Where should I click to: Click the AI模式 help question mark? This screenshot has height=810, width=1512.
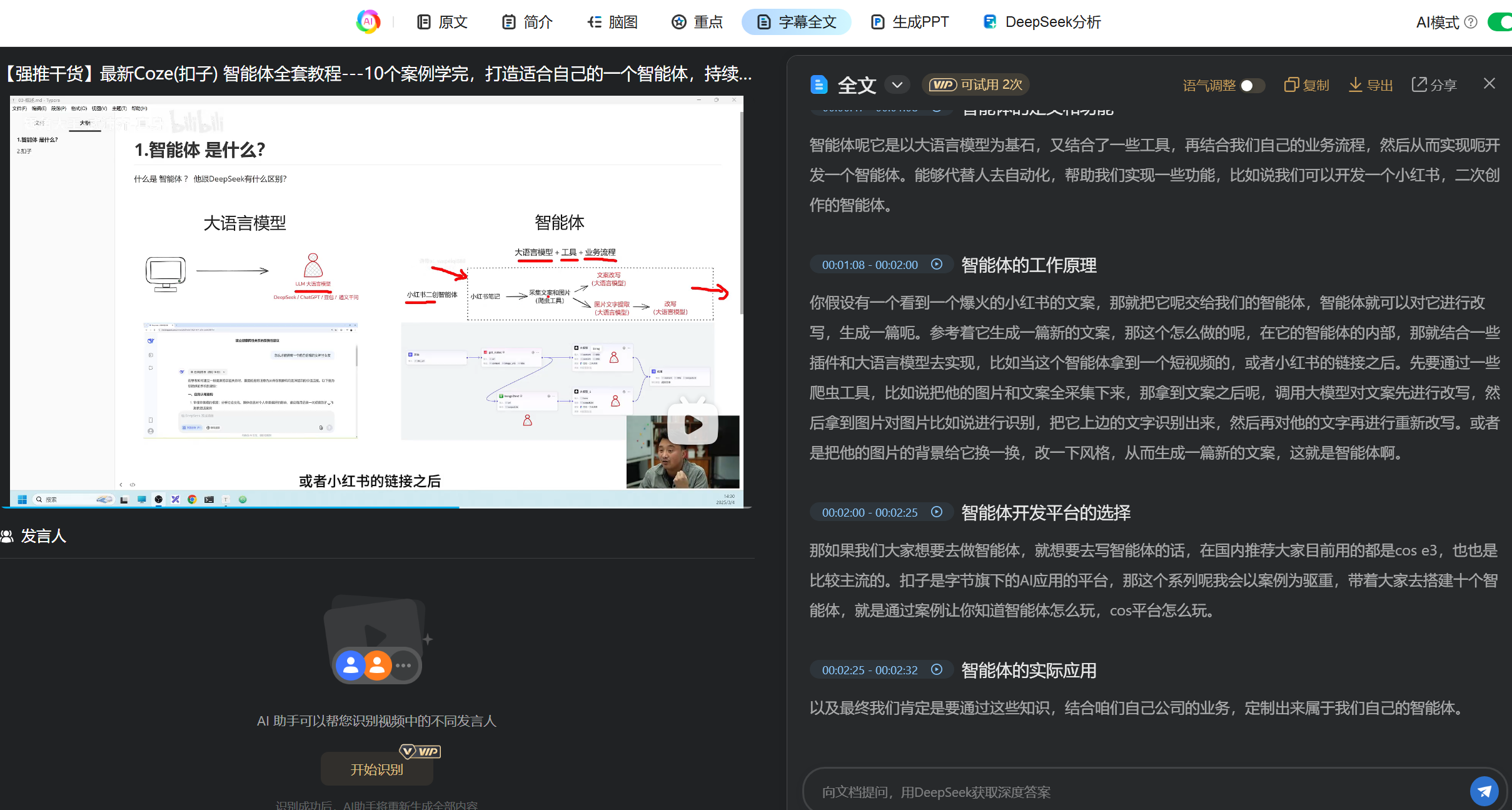click(1471, 23)
